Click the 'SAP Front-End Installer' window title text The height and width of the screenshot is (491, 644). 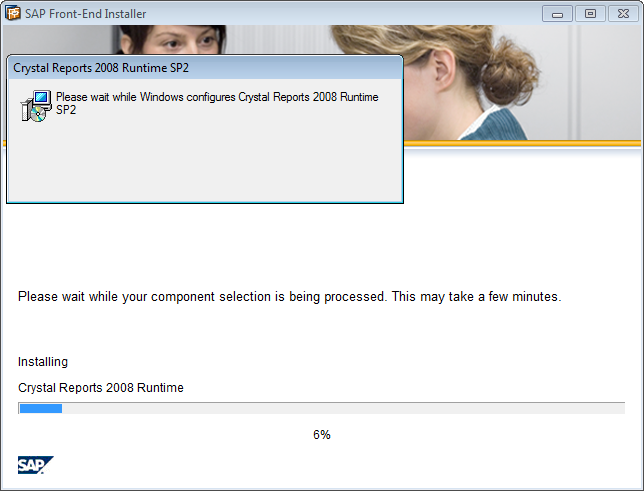click(85, 14)
